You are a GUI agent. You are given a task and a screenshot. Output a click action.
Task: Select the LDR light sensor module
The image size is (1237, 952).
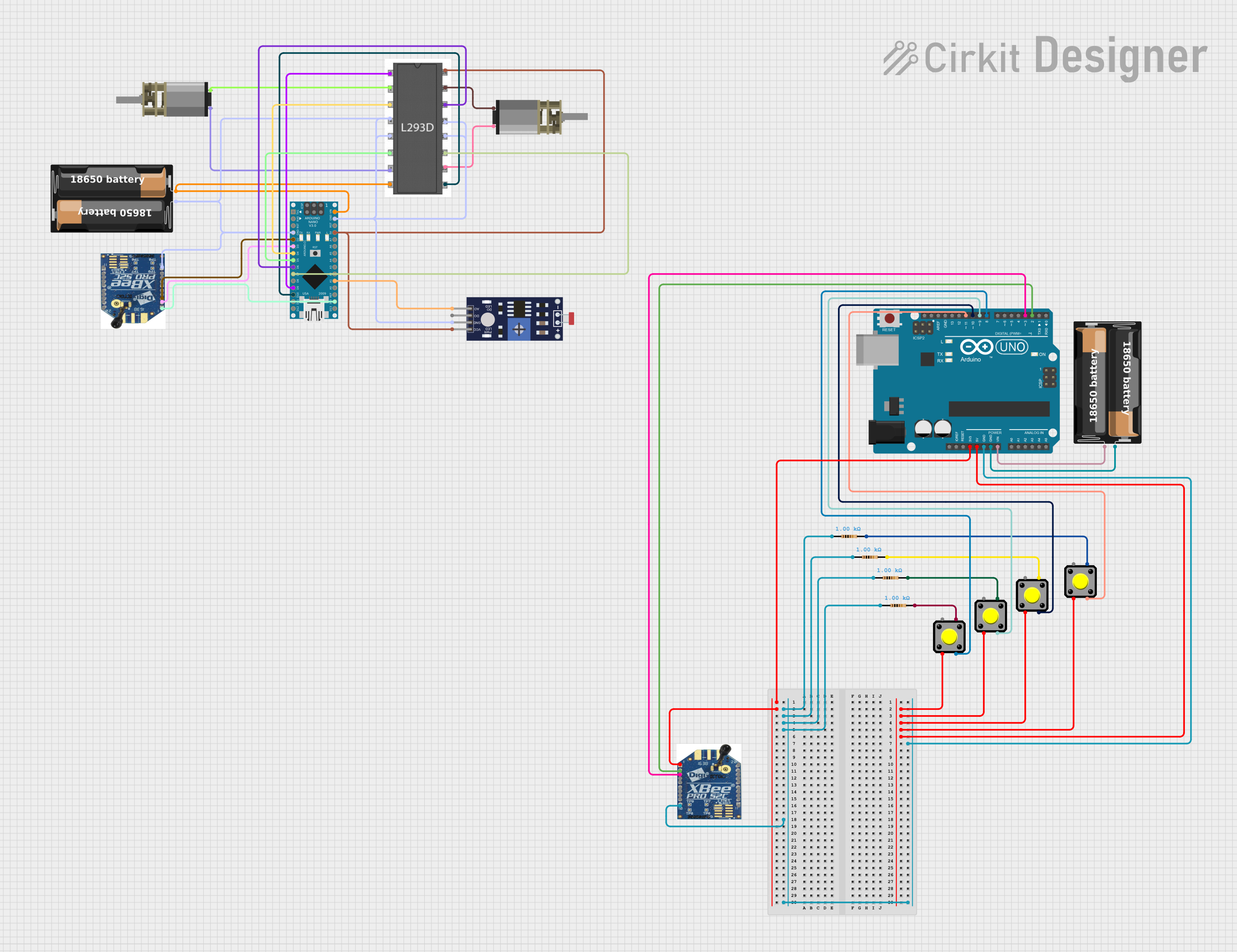pyautogui.click(x=514, y=319)
